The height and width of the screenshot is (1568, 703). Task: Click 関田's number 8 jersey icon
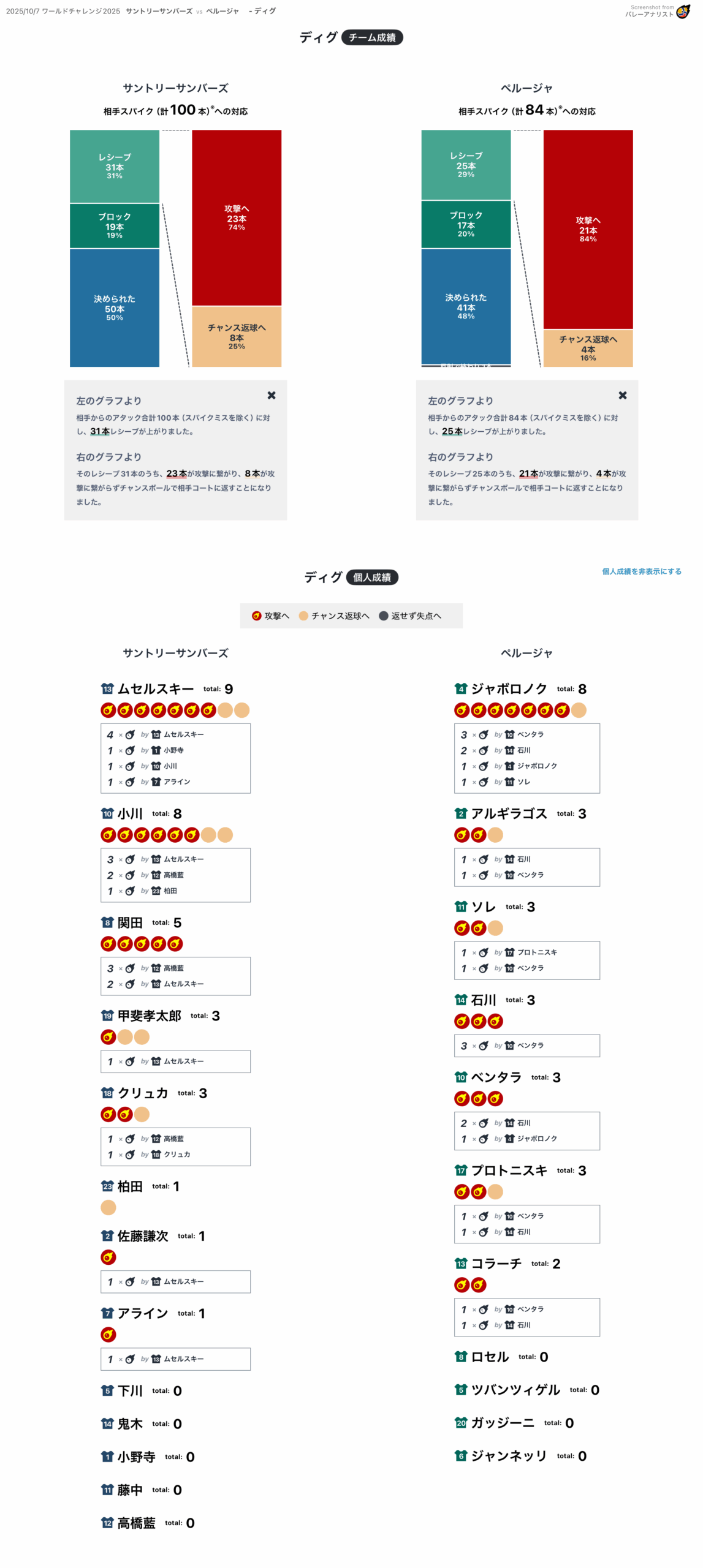(107, 922)
